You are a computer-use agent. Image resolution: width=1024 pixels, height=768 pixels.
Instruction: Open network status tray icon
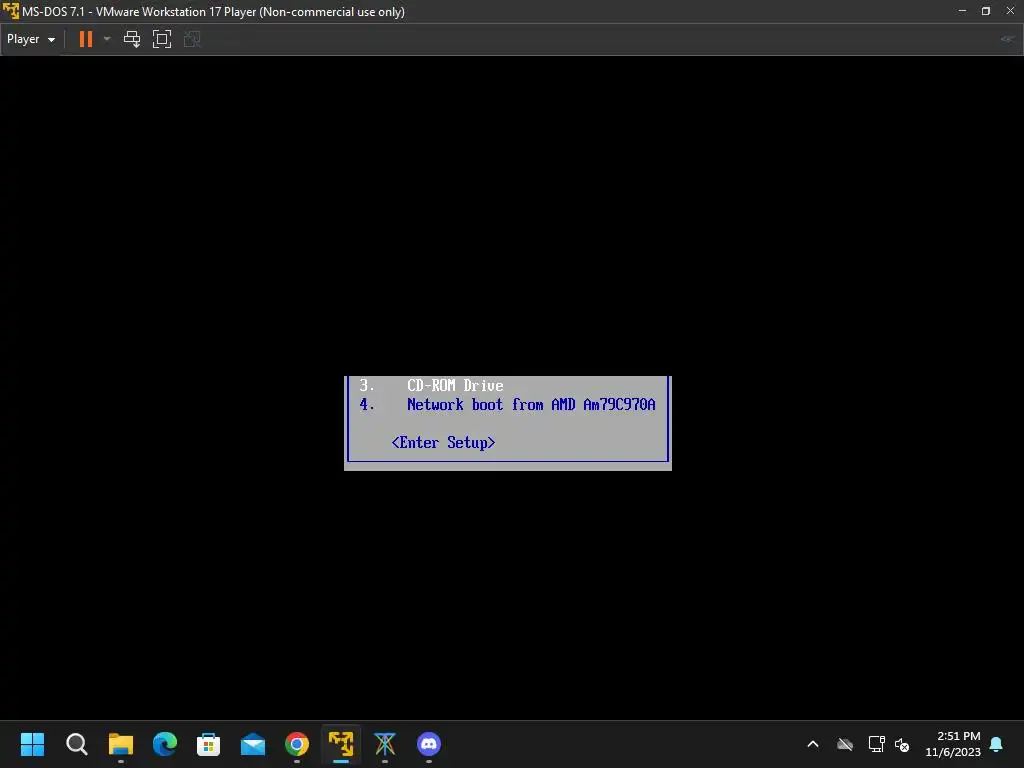click(x=876, y=744)
